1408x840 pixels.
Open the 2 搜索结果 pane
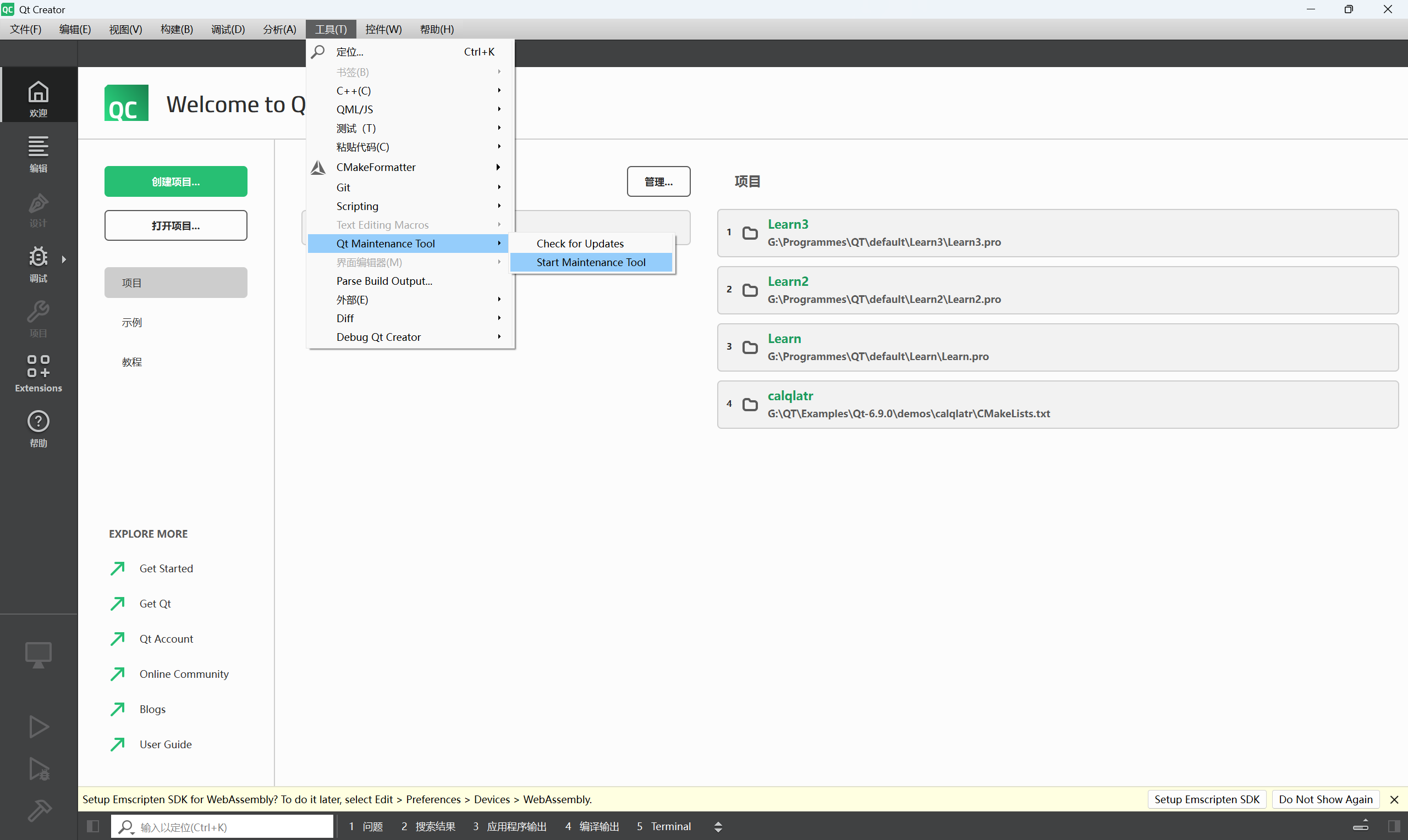(428, 826)
